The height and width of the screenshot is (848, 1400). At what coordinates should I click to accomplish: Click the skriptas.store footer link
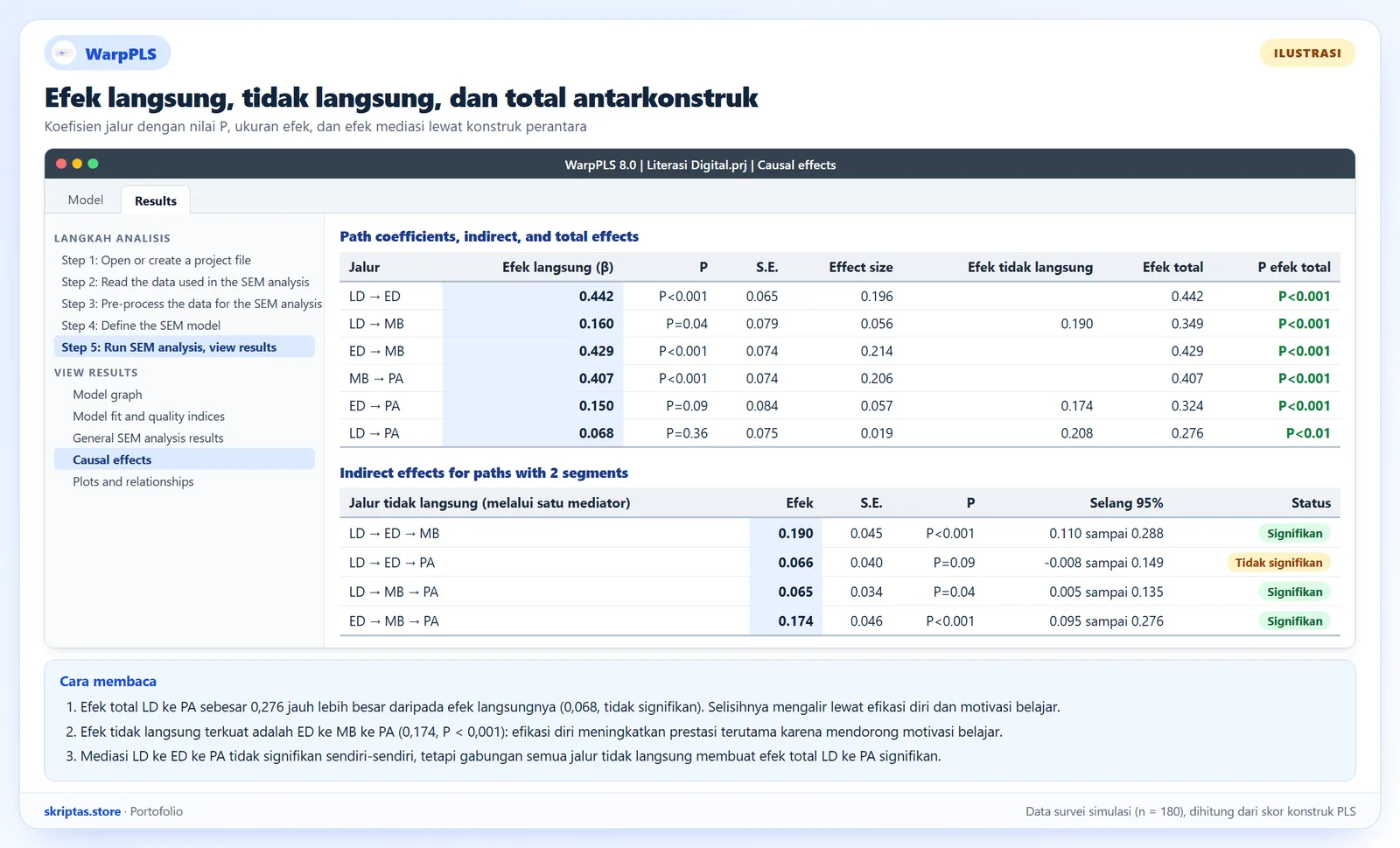[x=82, y=811]
